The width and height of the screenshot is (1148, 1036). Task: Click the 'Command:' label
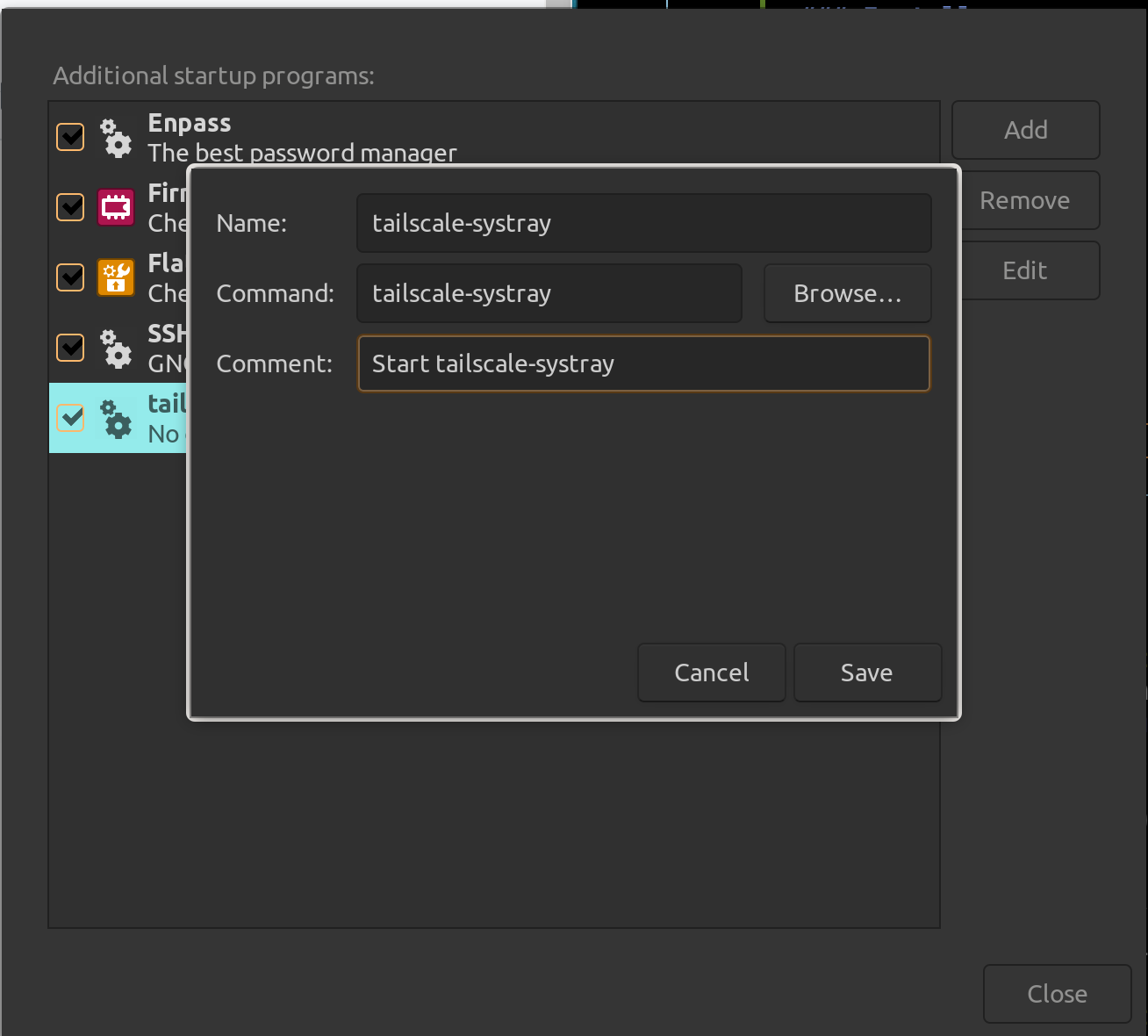click(x=276, y=293)
